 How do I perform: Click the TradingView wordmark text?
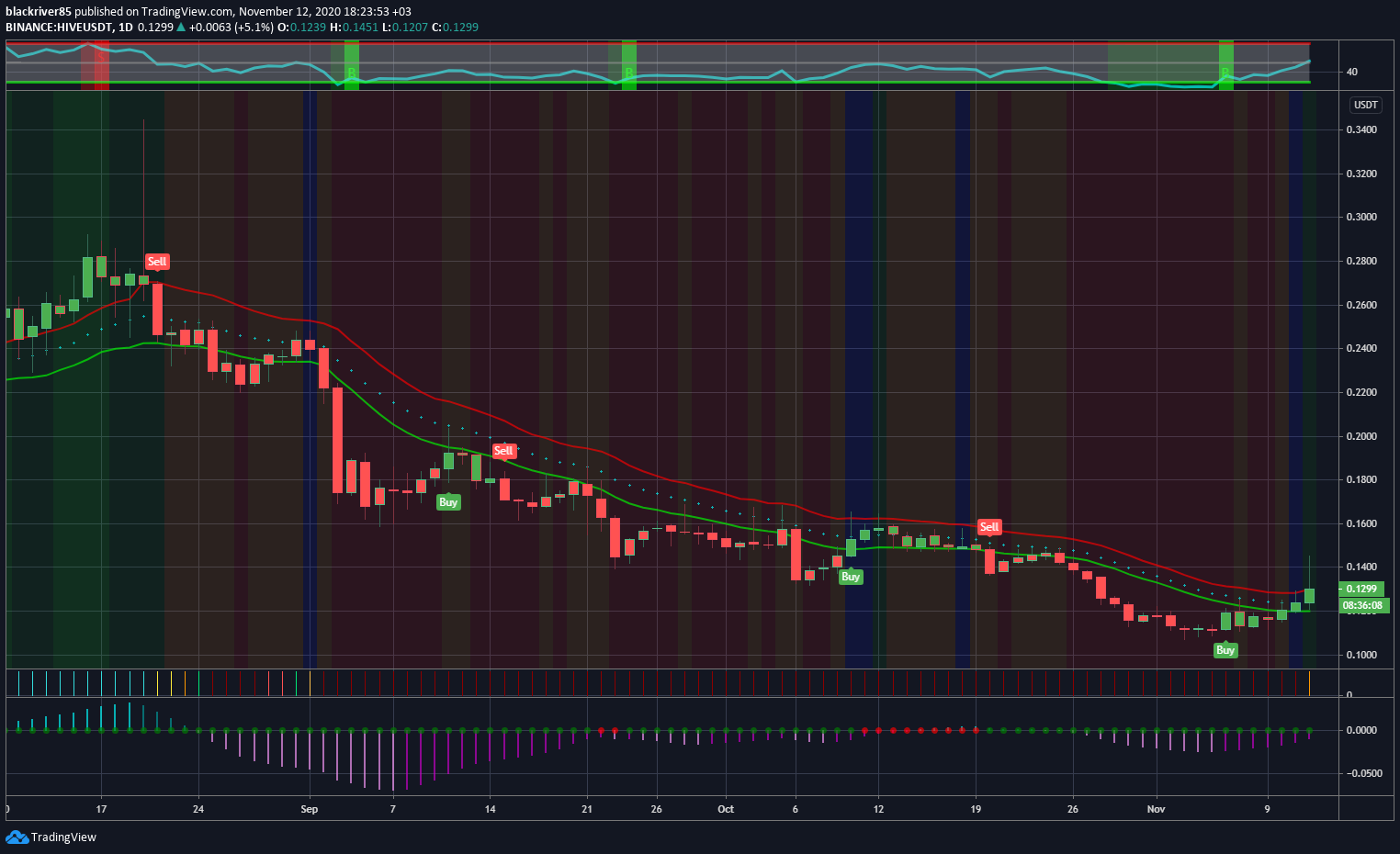(63, 837)
